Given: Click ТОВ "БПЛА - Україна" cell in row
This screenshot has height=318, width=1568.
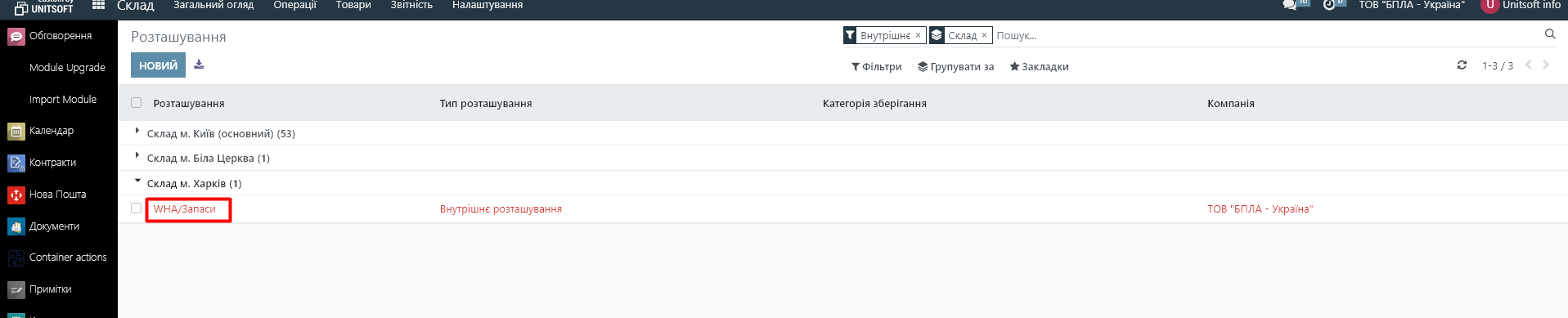Looking at the screenshot, I should pyautogui.click(x=1260, y=209).
